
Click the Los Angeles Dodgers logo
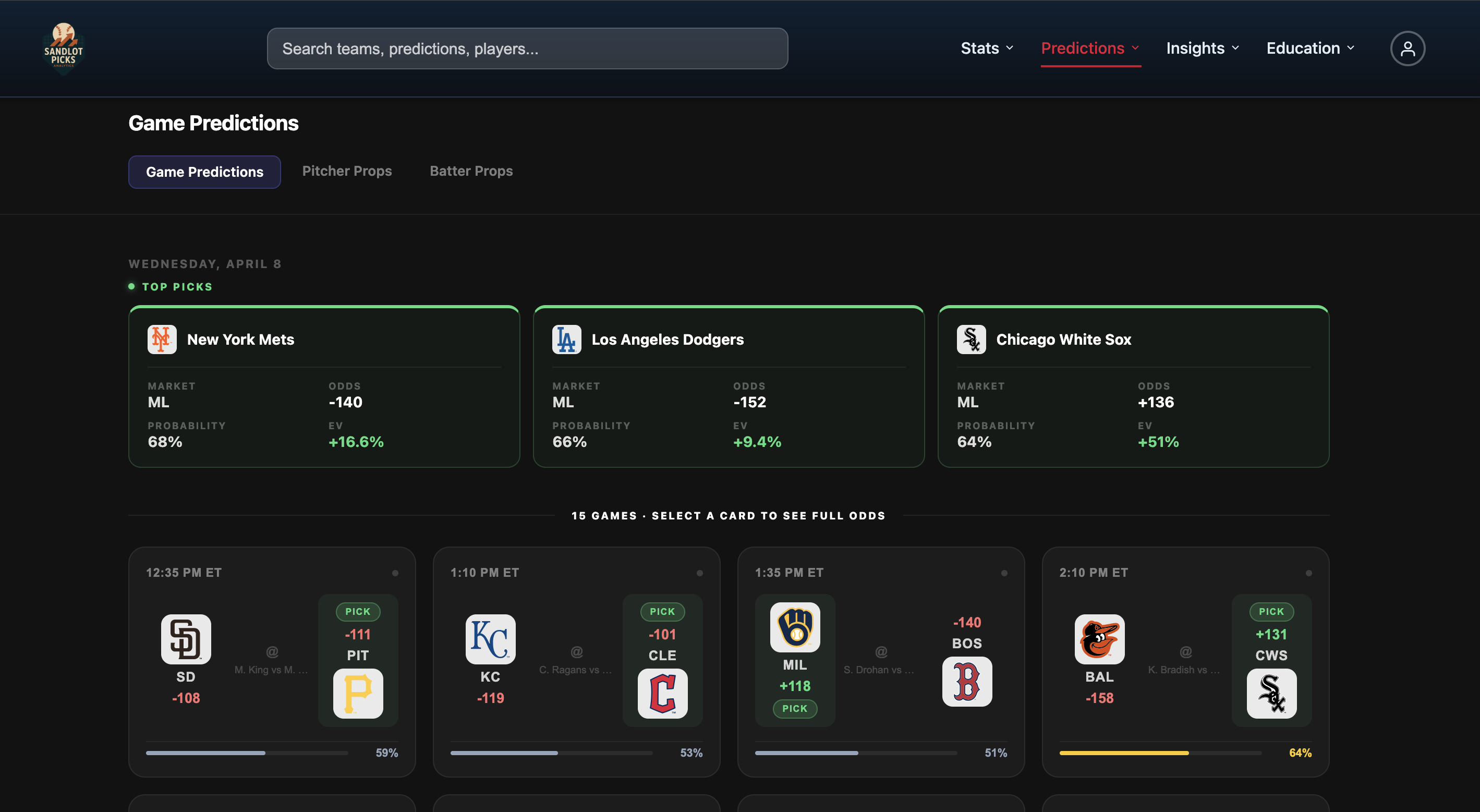pyautogui.click(x=566, y=340)
